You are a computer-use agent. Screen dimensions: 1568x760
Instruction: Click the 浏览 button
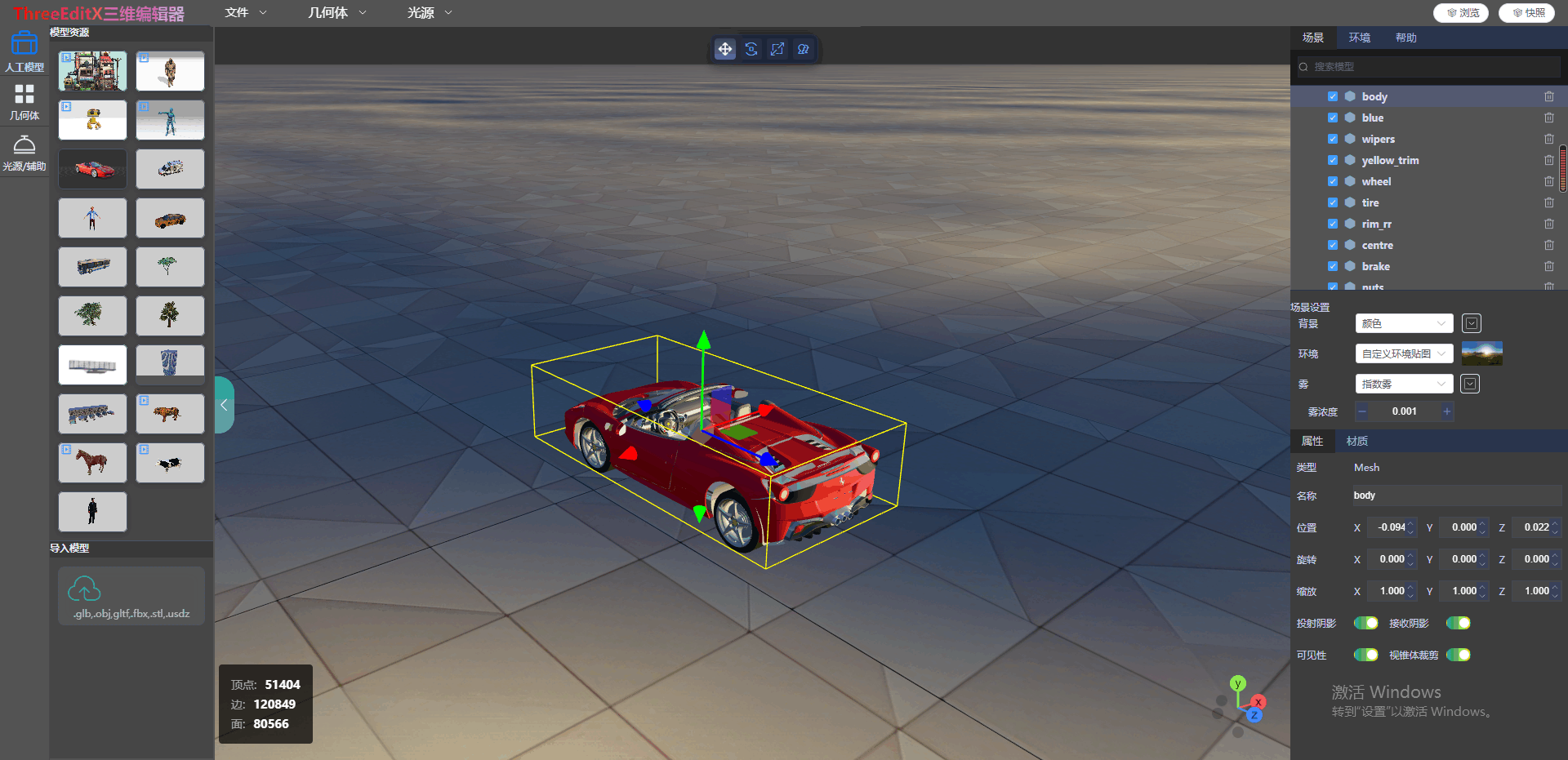pyautogui.click(x=1461, y=12)
